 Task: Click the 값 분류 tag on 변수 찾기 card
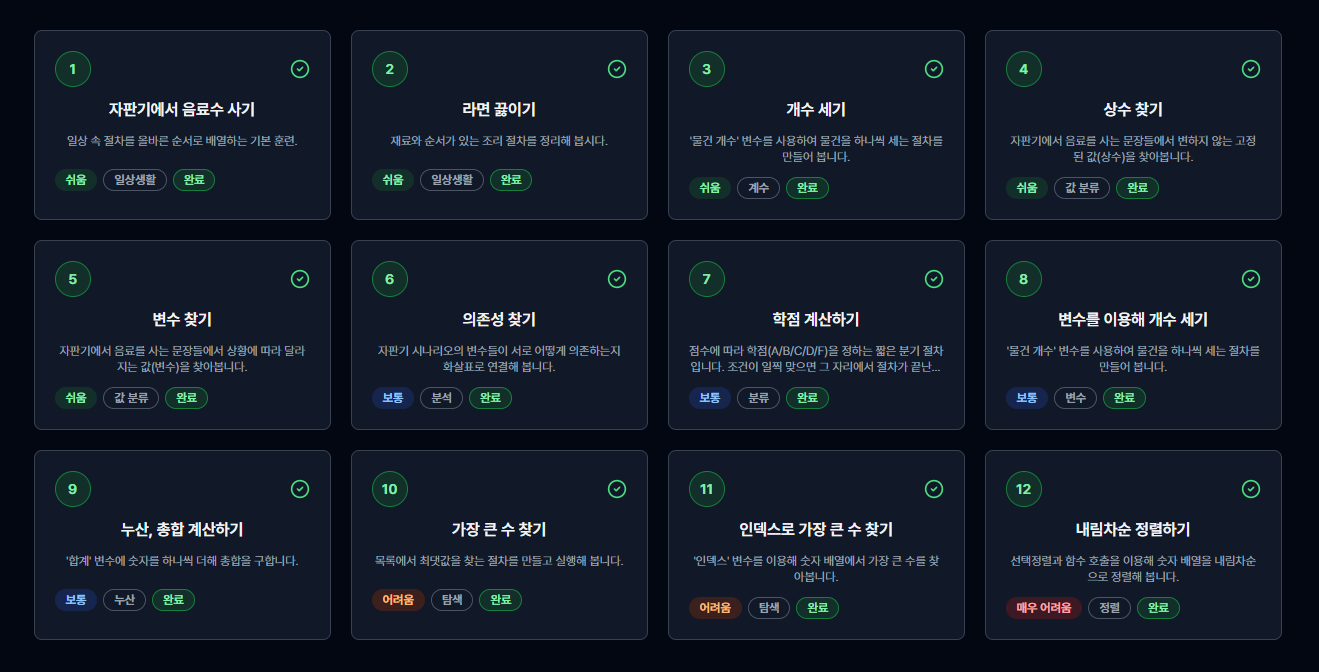pos(131,398)
